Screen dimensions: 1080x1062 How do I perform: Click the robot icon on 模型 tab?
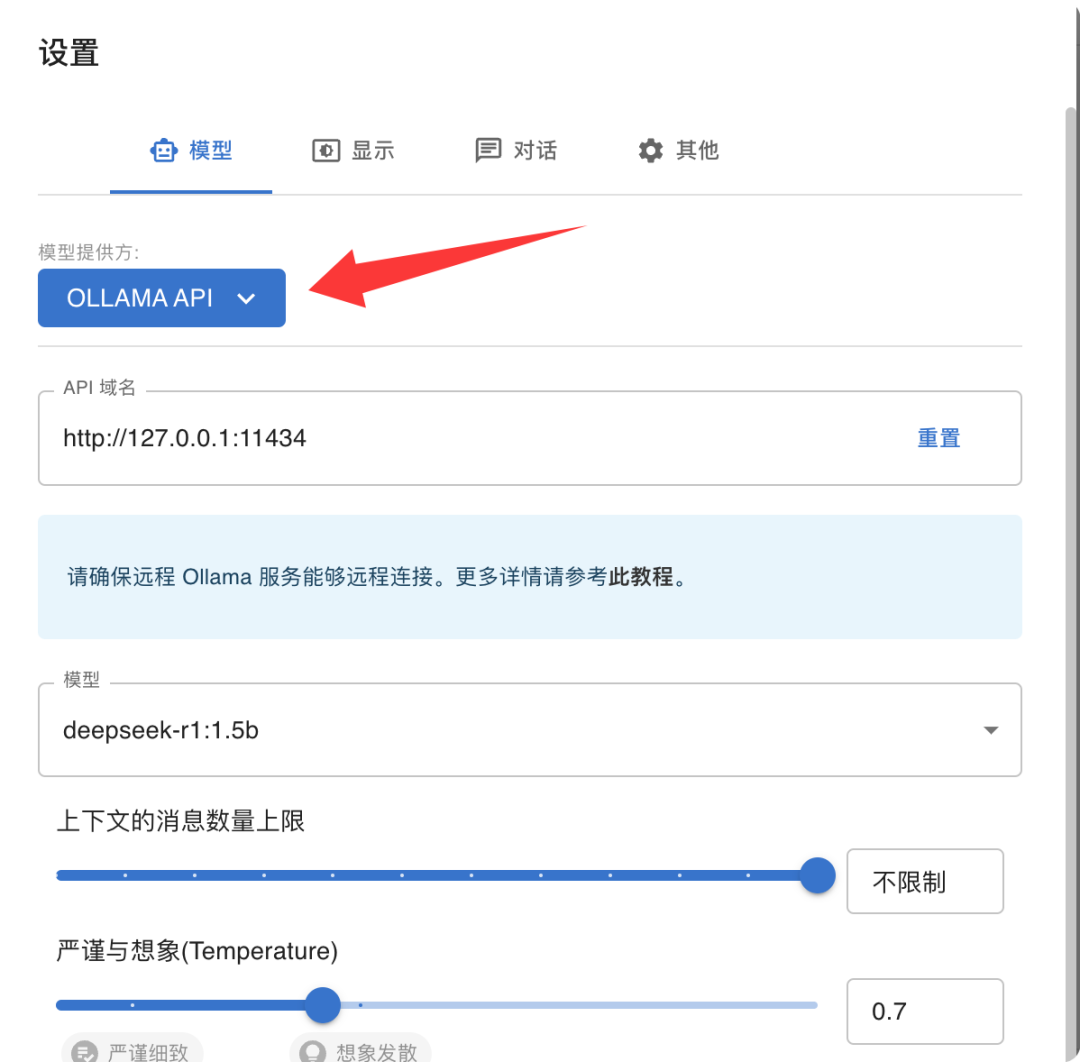tap(164, 150)
